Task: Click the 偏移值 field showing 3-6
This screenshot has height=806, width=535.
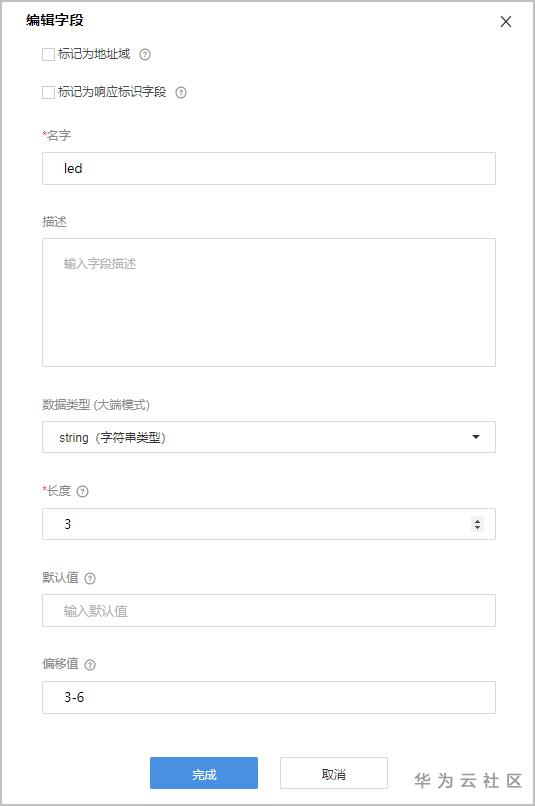Action: point(269,698)
